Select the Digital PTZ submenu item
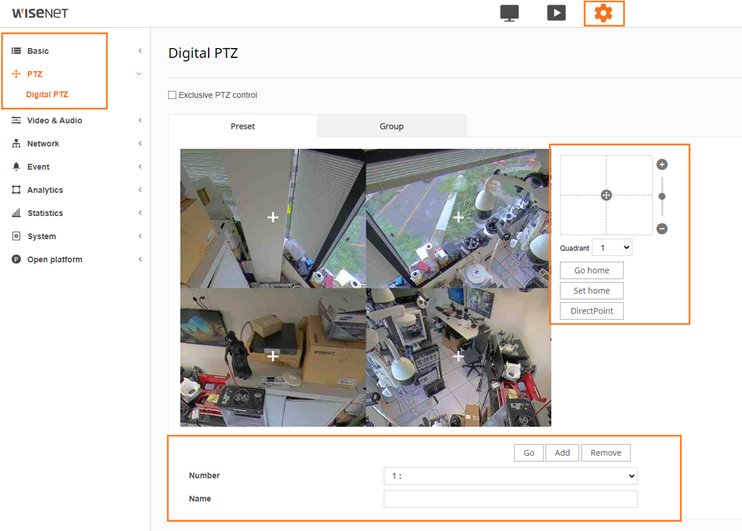Screen dimensions: 742x531 [47, 95]
